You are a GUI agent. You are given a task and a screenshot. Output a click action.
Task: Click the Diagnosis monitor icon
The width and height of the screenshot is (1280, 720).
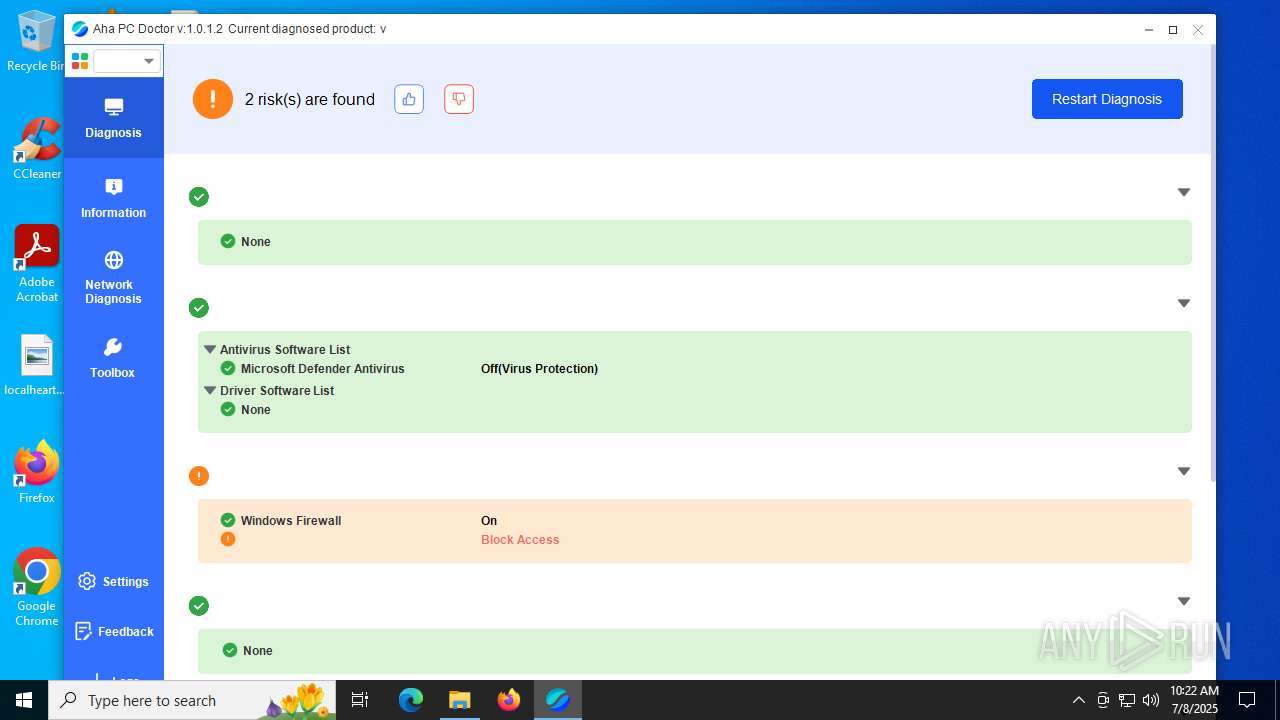click(113, 107)
